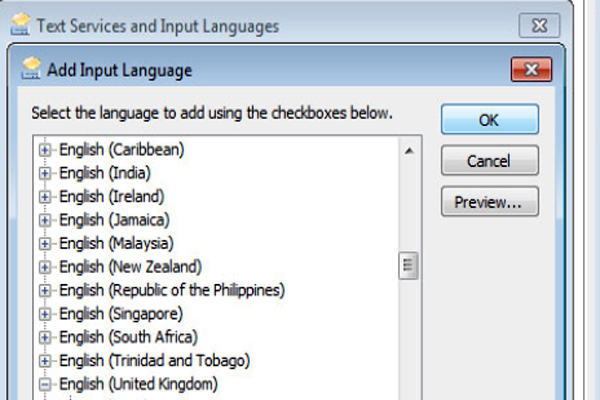Choose the English (Singapore) language item

(x=119, y=314)
